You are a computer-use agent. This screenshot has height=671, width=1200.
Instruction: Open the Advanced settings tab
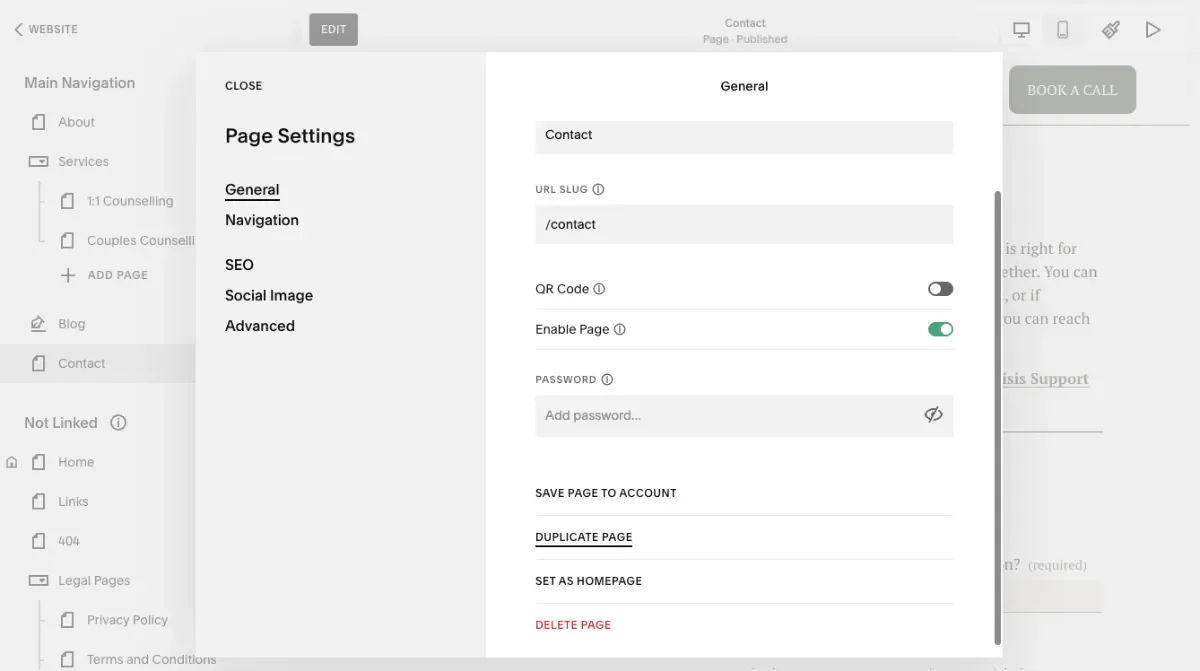260,326
